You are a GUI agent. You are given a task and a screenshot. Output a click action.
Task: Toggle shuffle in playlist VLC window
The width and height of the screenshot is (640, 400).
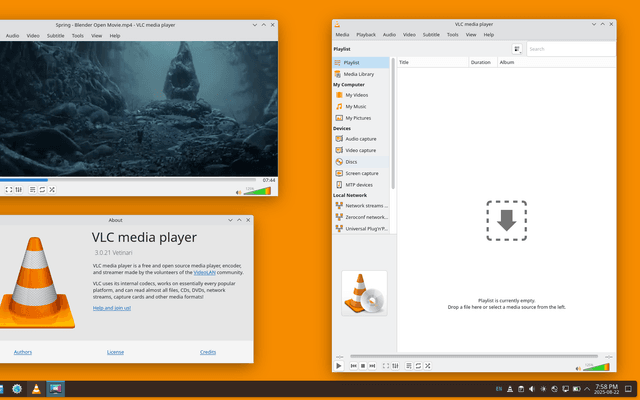(x=427, y=366)
